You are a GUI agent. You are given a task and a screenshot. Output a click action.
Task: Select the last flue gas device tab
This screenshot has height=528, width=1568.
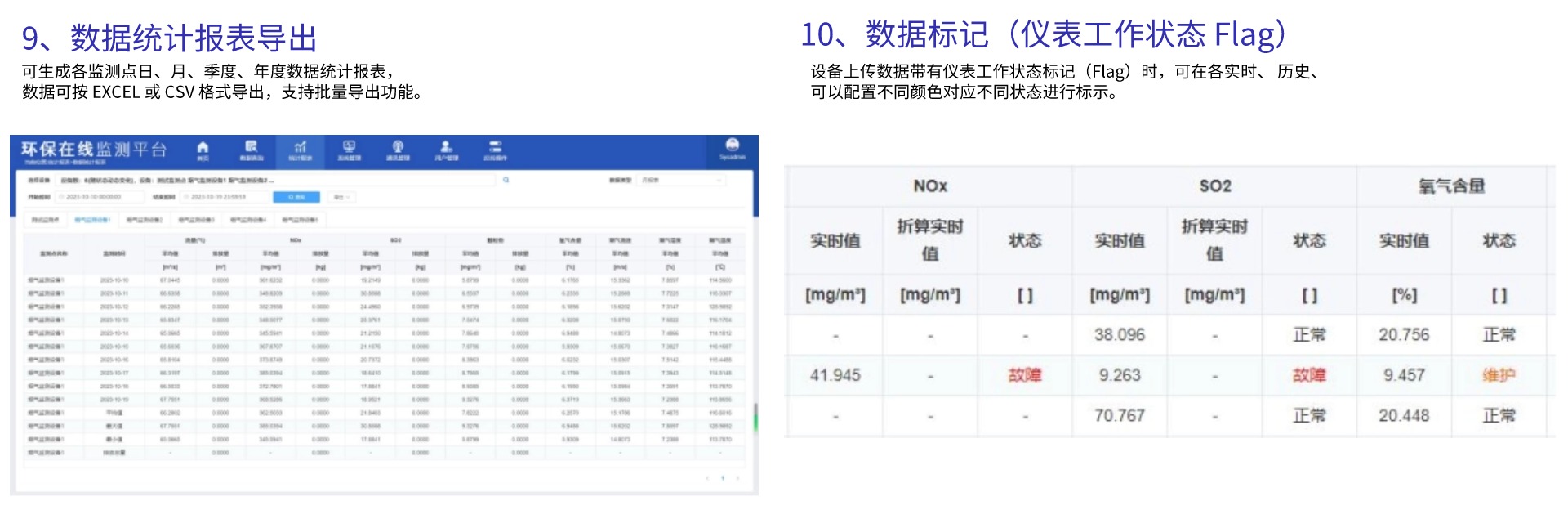point(300,220)
